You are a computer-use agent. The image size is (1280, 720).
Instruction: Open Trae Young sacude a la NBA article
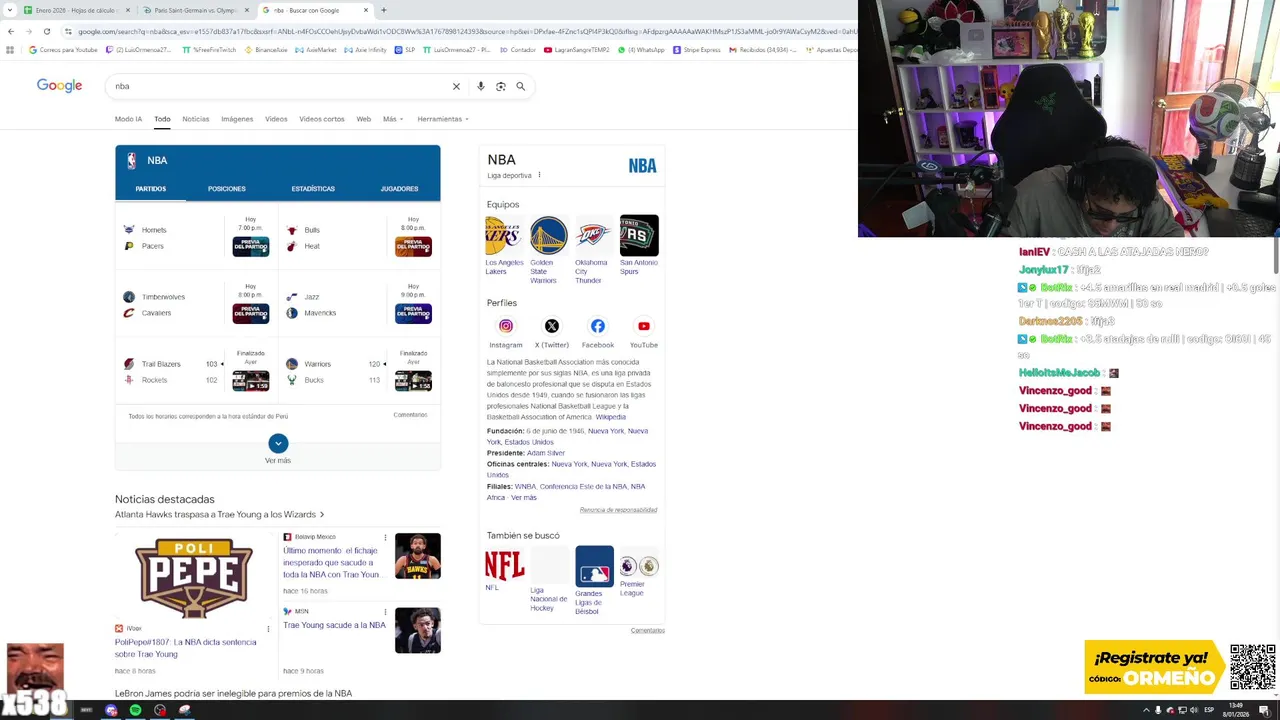click(x=334, y=625)
